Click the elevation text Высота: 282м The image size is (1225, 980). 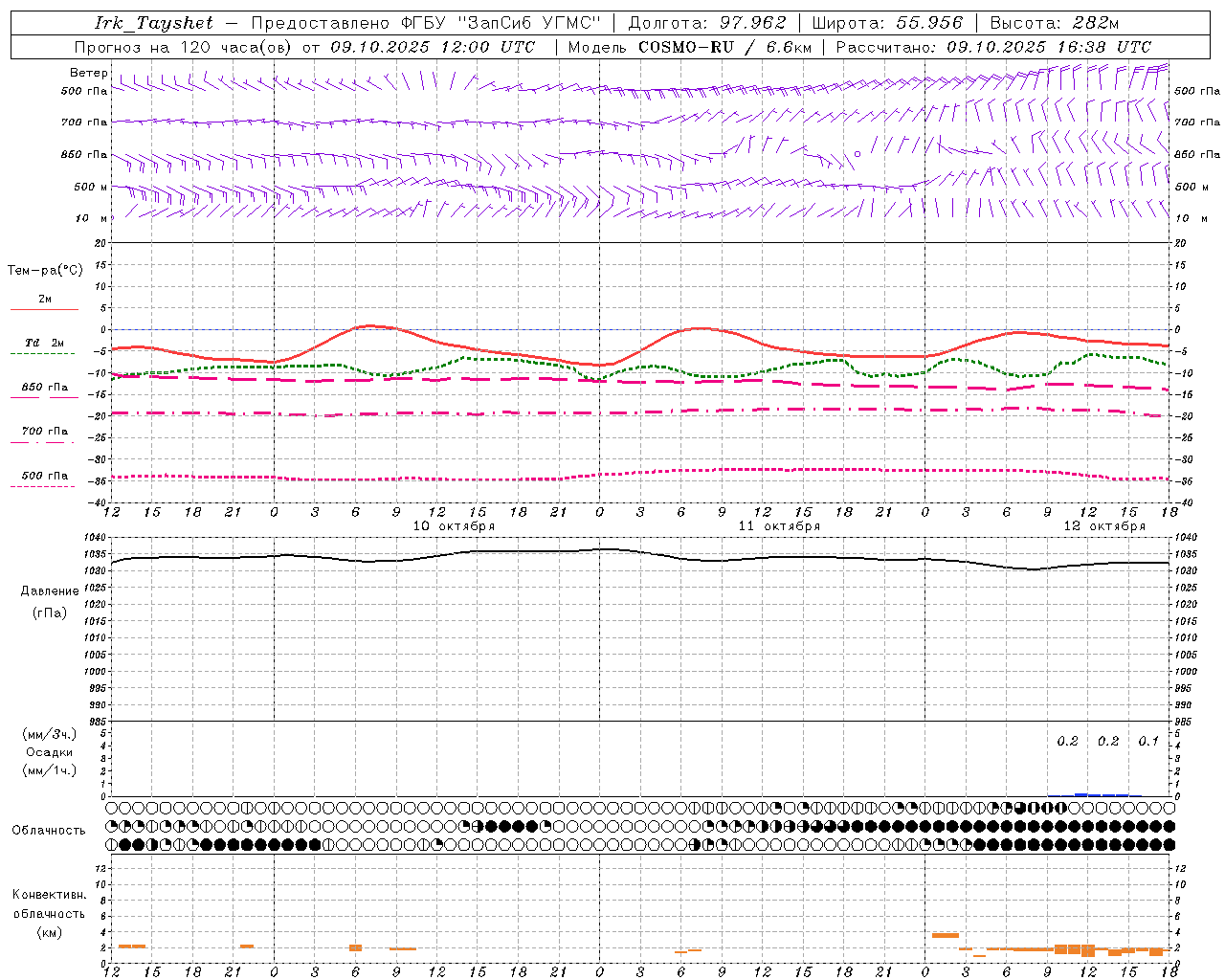1055,23
